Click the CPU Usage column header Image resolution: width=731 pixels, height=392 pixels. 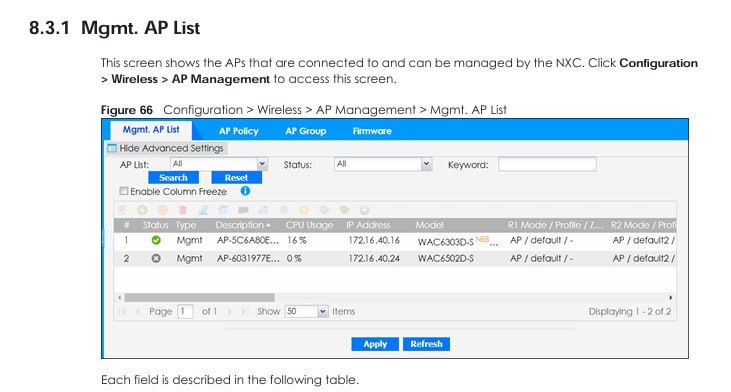[310, 225]
